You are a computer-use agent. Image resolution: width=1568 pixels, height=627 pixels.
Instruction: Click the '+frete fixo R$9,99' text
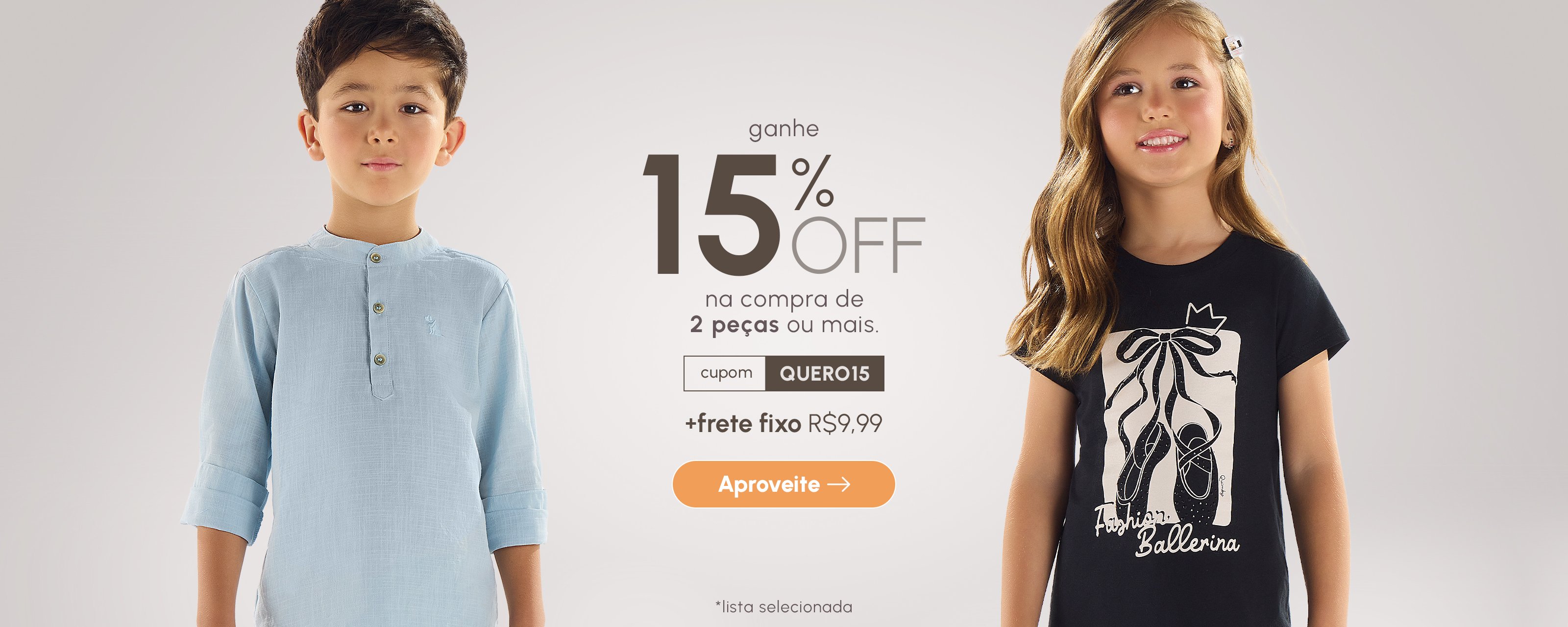coord(784,423)
